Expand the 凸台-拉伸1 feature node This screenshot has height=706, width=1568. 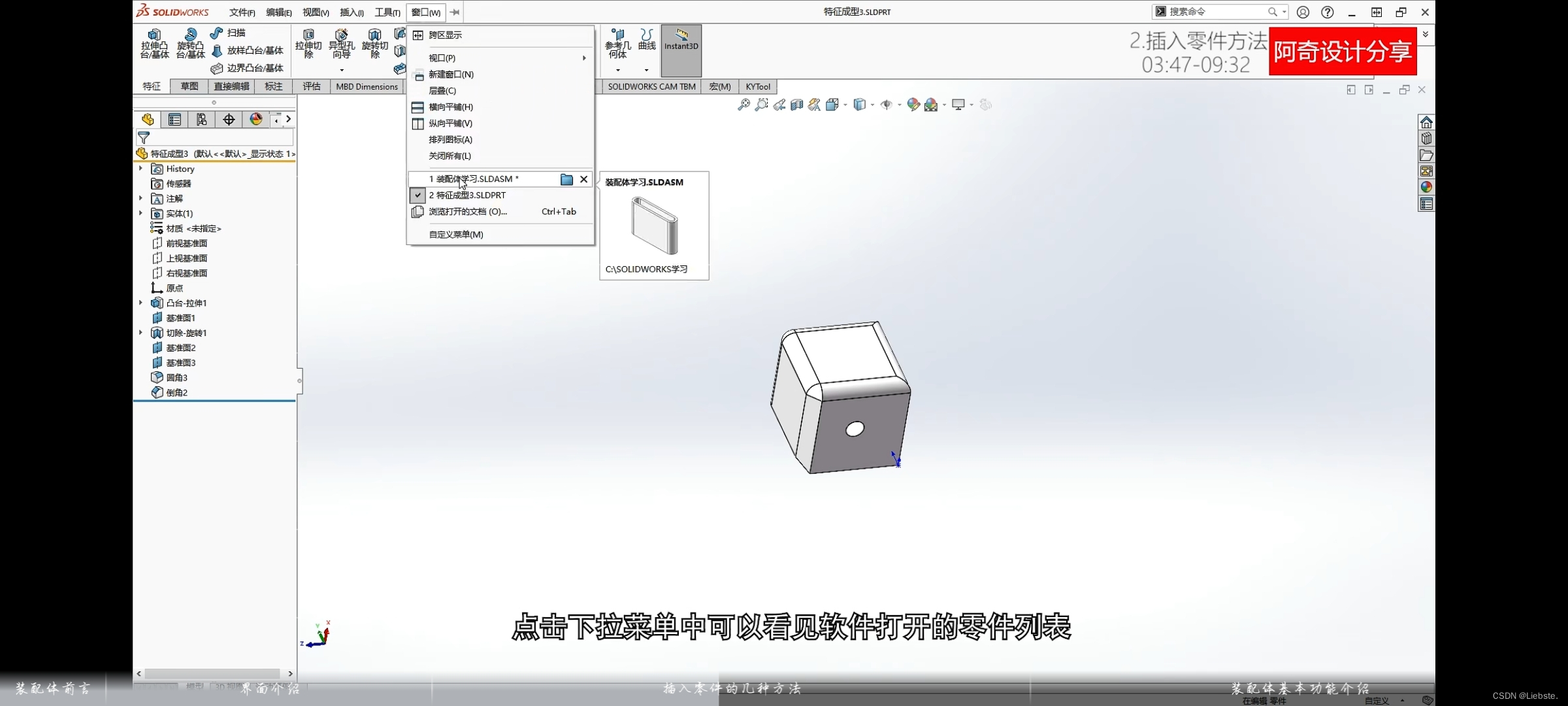(x=140, y=303)
